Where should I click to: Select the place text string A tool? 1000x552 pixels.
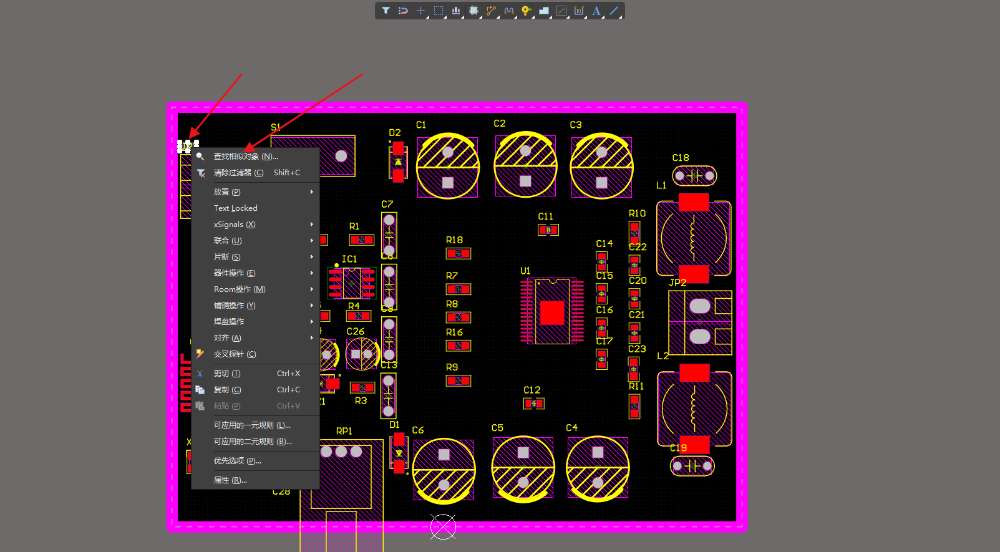(x=596, y=11)
